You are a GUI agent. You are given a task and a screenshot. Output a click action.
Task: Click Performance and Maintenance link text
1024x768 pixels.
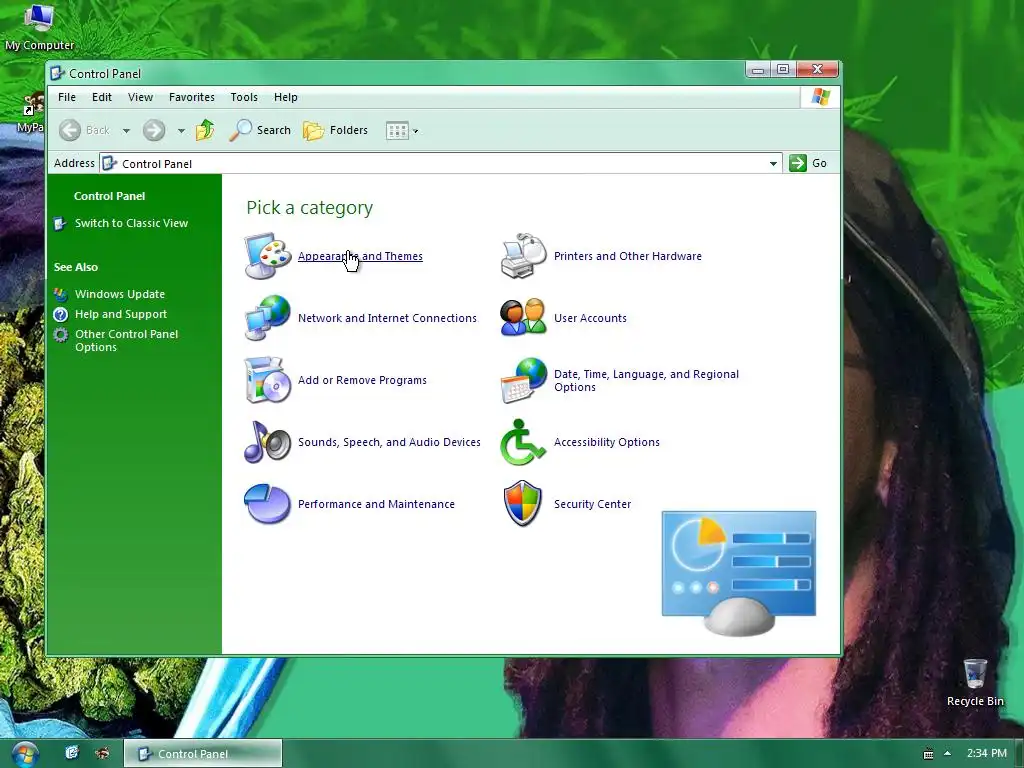pos(376,504)
